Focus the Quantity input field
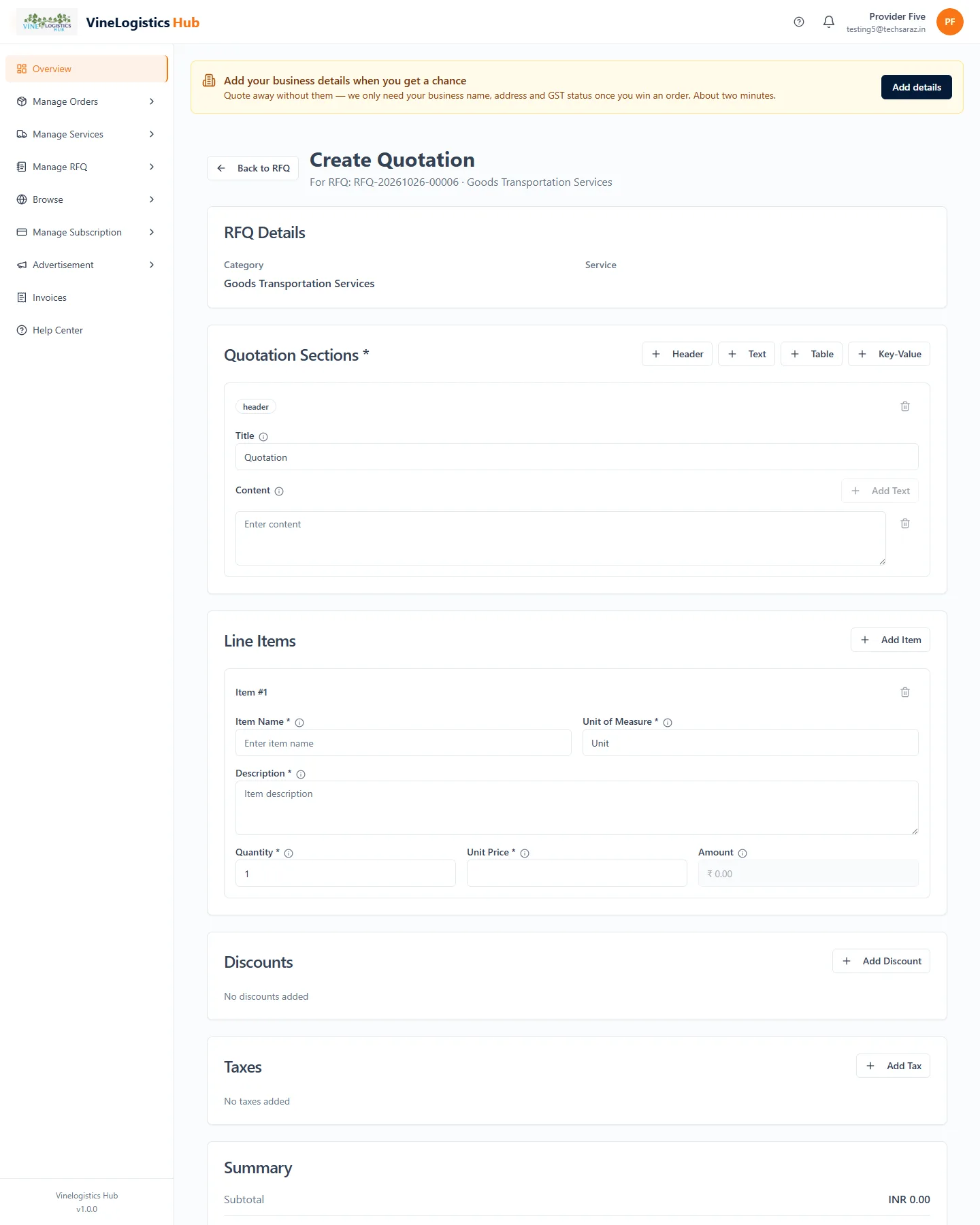The height and width of the screenshot is (1225, 980). click(x=346, y=873)
